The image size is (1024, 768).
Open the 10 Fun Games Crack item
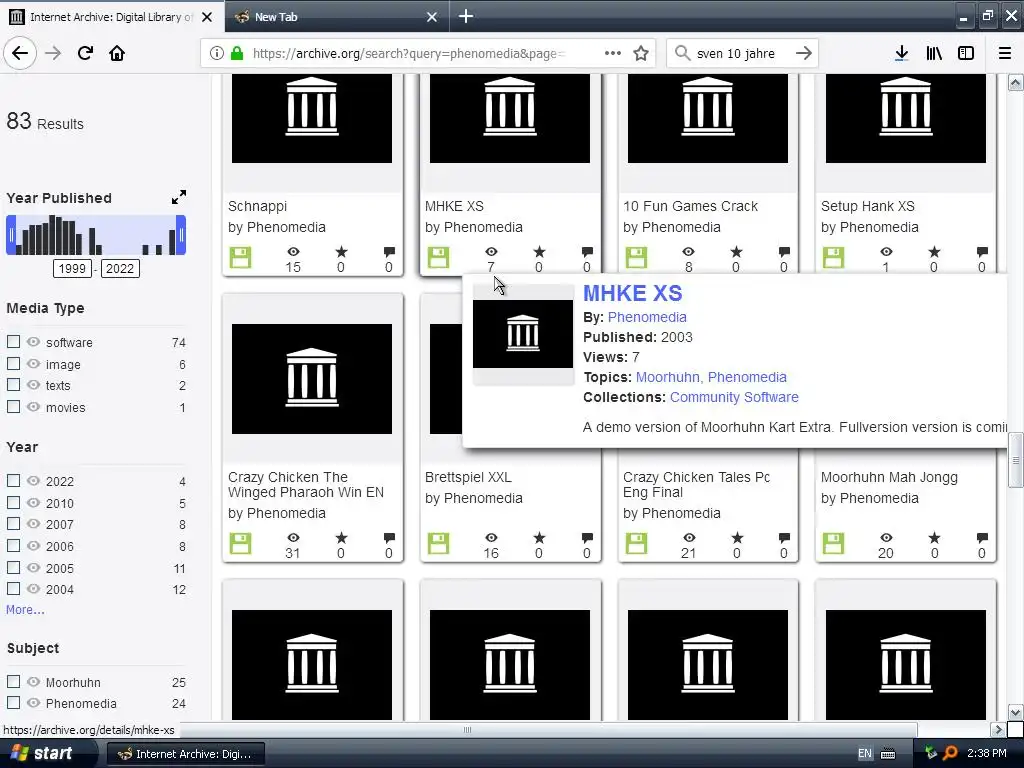click(690, 206)
